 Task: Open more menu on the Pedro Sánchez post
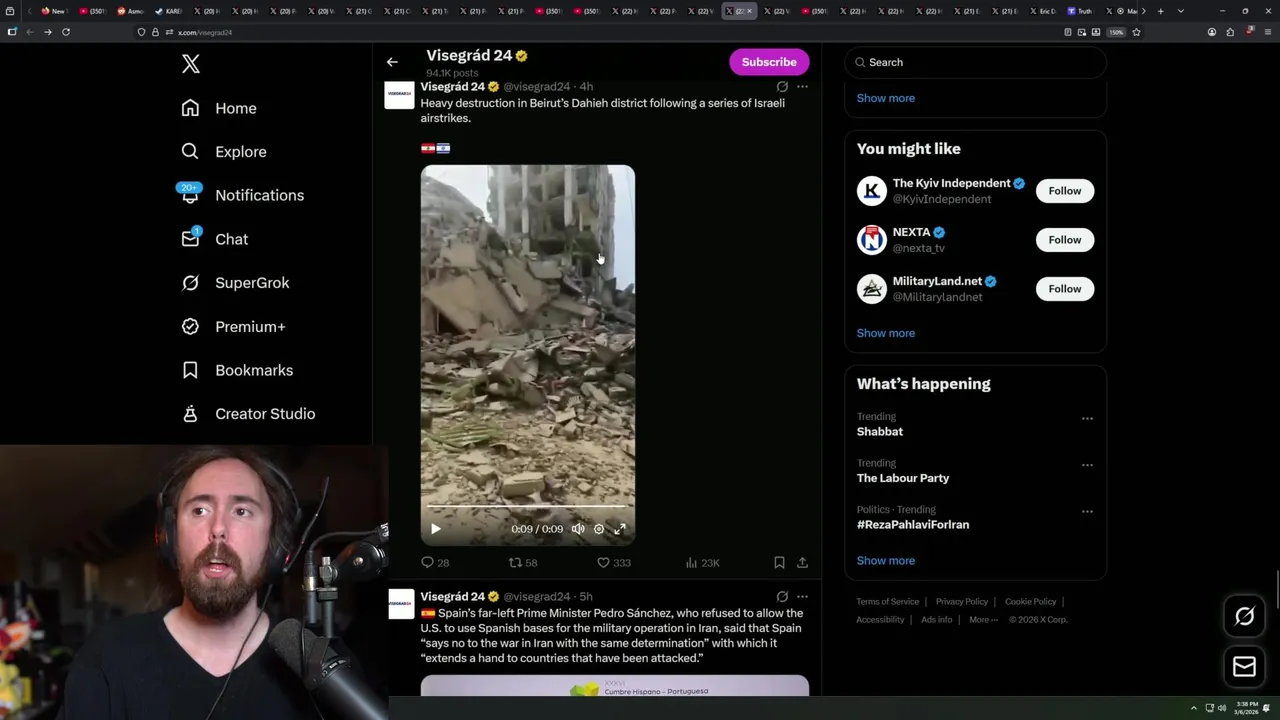point(802,597)
